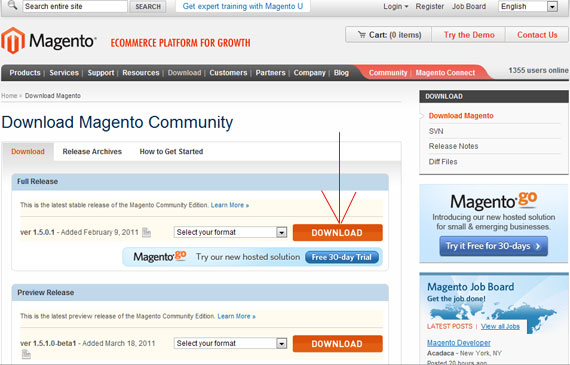Go to Home breadcrumb
570x365 pixels.
click(x=9, y=96)
